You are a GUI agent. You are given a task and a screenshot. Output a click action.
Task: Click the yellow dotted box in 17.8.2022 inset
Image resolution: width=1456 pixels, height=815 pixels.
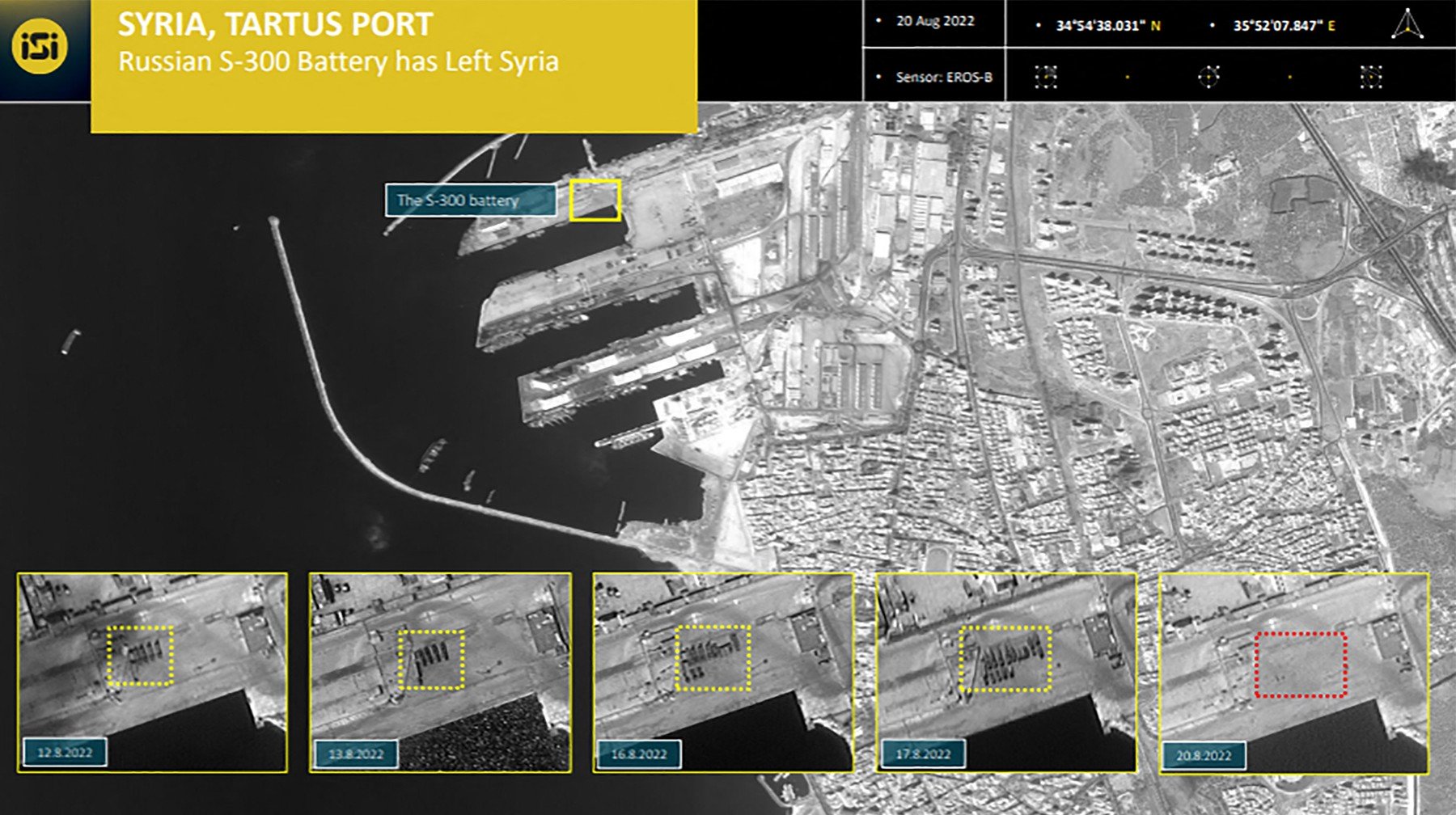pyautogui.click(x=1005, y=658)
